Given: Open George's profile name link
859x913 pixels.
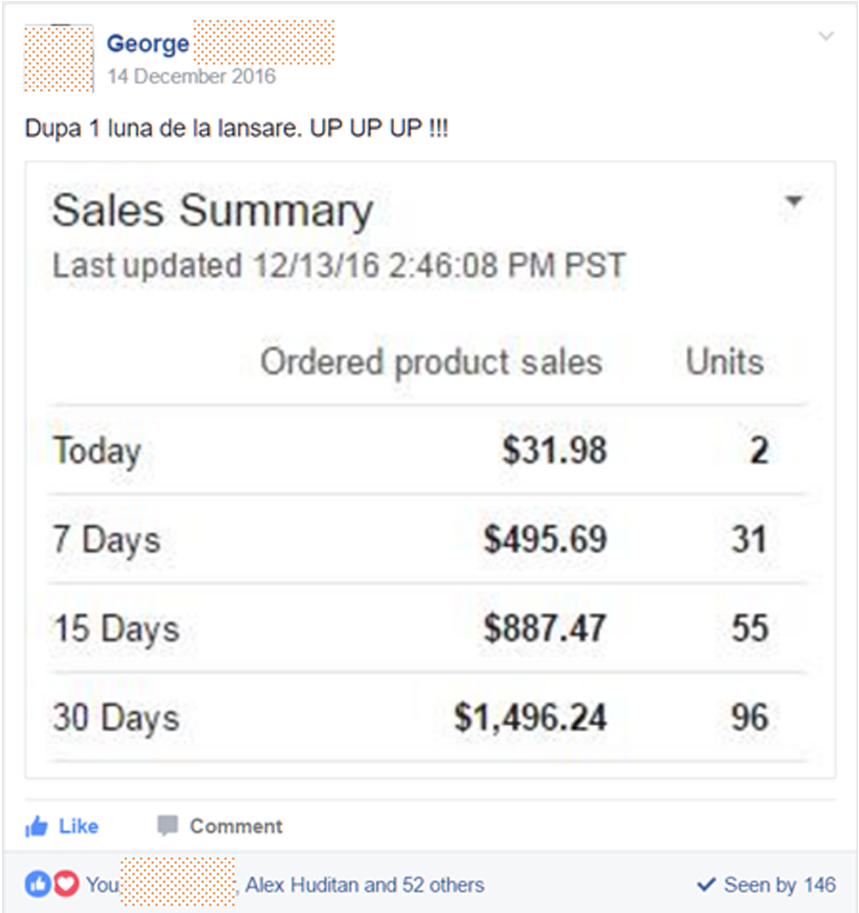Looking at the screenshot, I should tap(148, 44).
